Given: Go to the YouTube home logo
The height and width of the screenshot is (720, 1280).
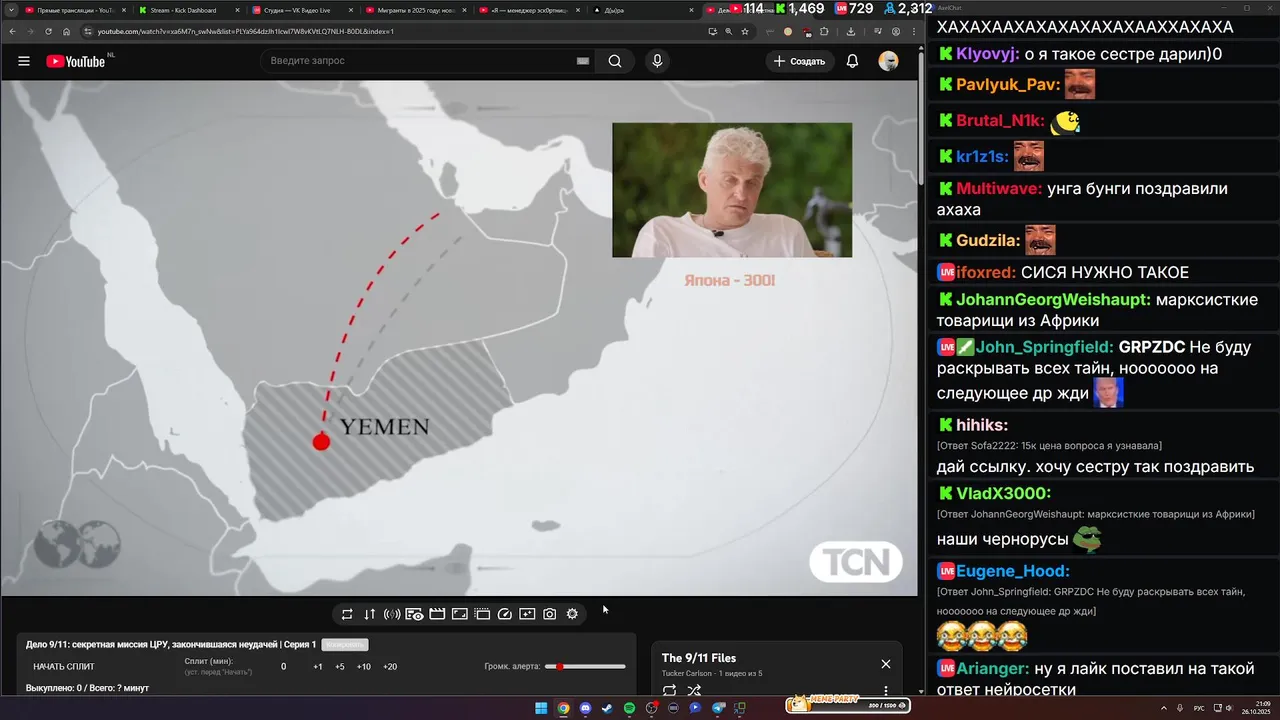Looking at the screenshot, I should 76,61.
